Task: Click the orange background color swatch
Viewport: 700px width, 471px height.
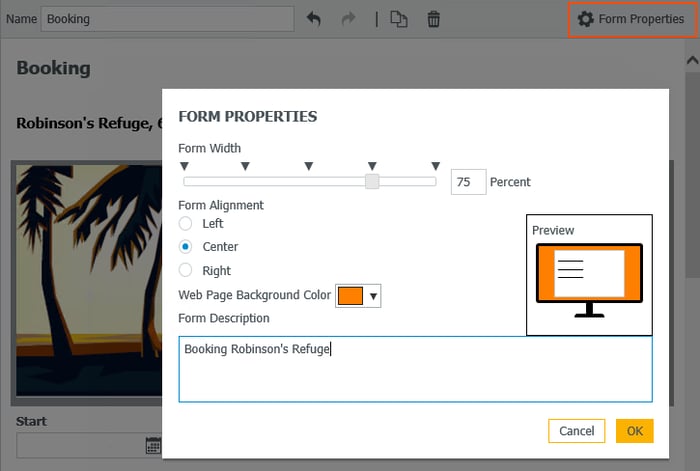Action: (x=350, y=296)
